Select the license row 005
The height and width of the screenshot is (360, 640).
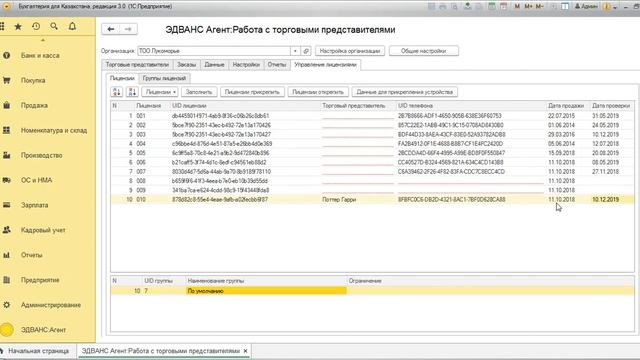[372, 153]
